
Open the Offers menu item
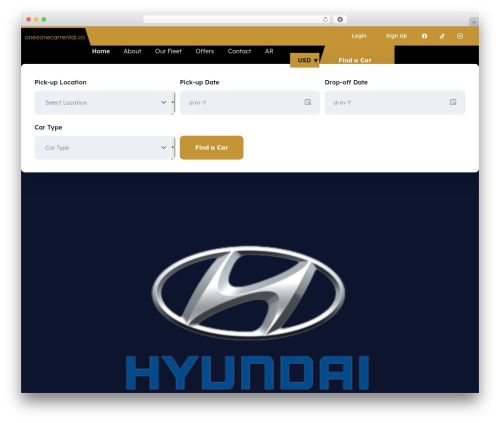click(205, 51)
